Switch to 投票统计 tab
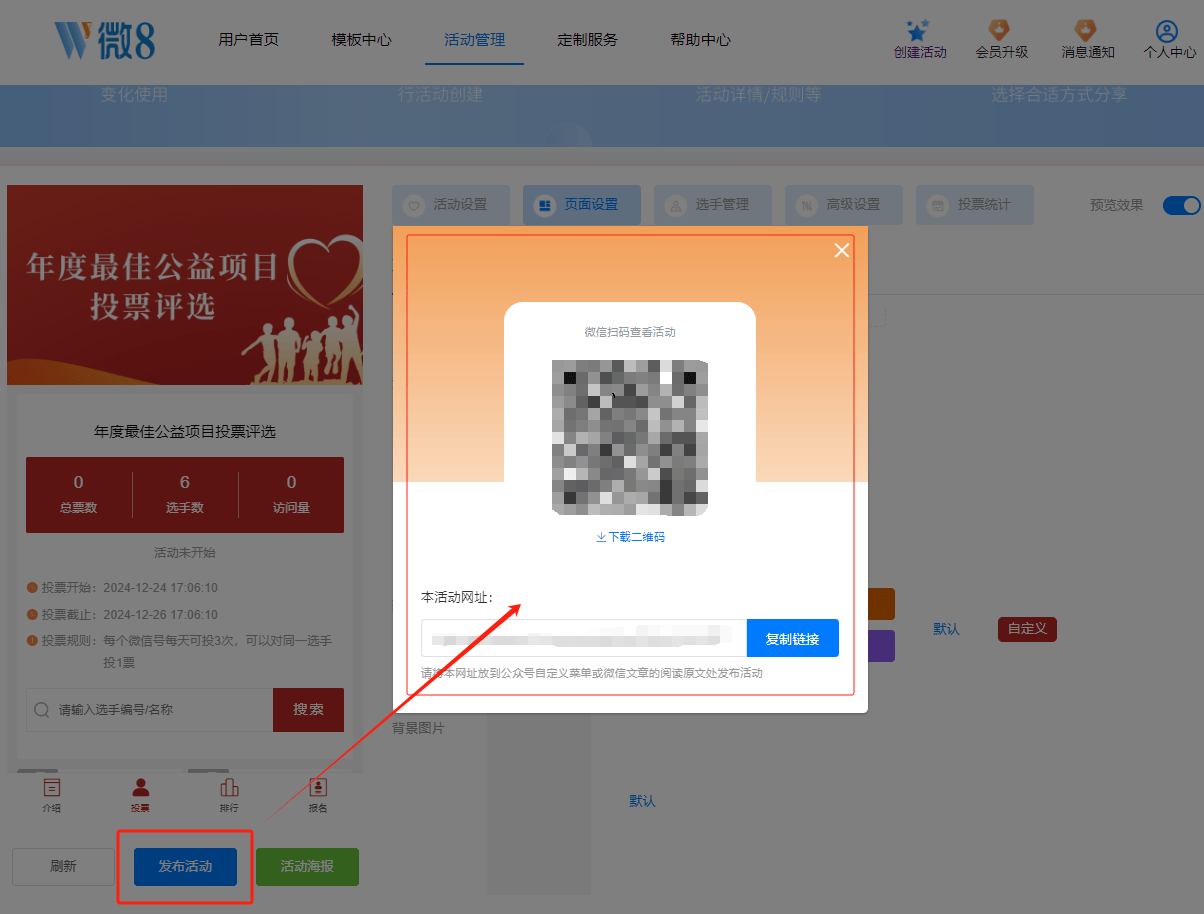The height and width of the screenshot is (914, 1204). (x=974, y=205)
